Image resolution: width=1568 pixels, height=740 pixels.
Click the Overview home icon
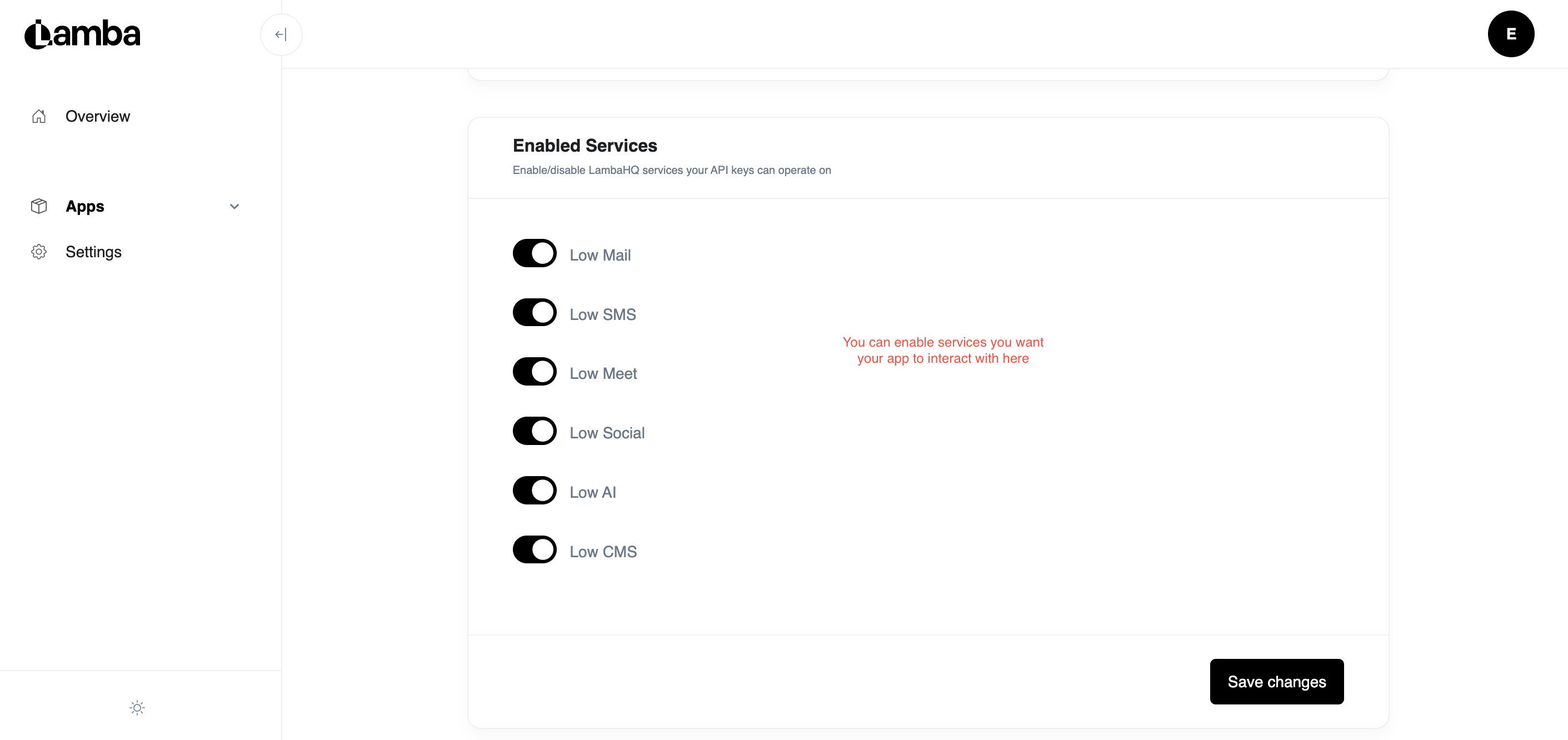(39, 116)
